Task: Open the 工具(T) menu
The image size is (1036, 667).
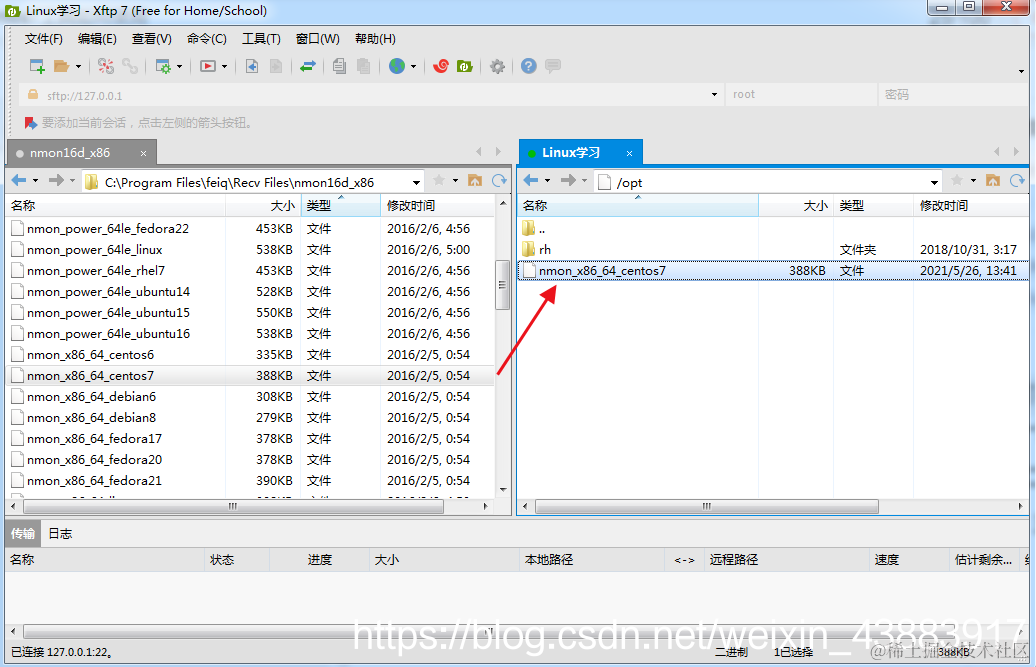Action: (x=261, y=39)
